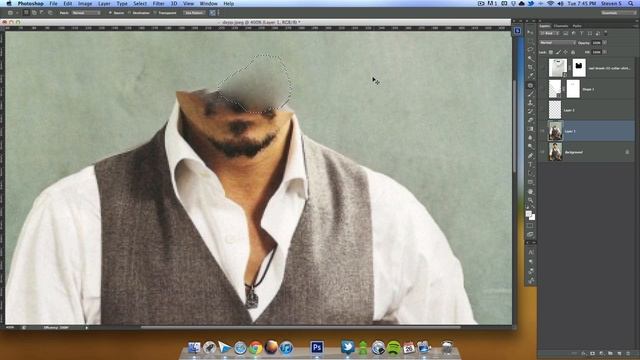The height and width of the screenshot is (360, 640).
Task: Open the File menu
Action: point(53,3)
